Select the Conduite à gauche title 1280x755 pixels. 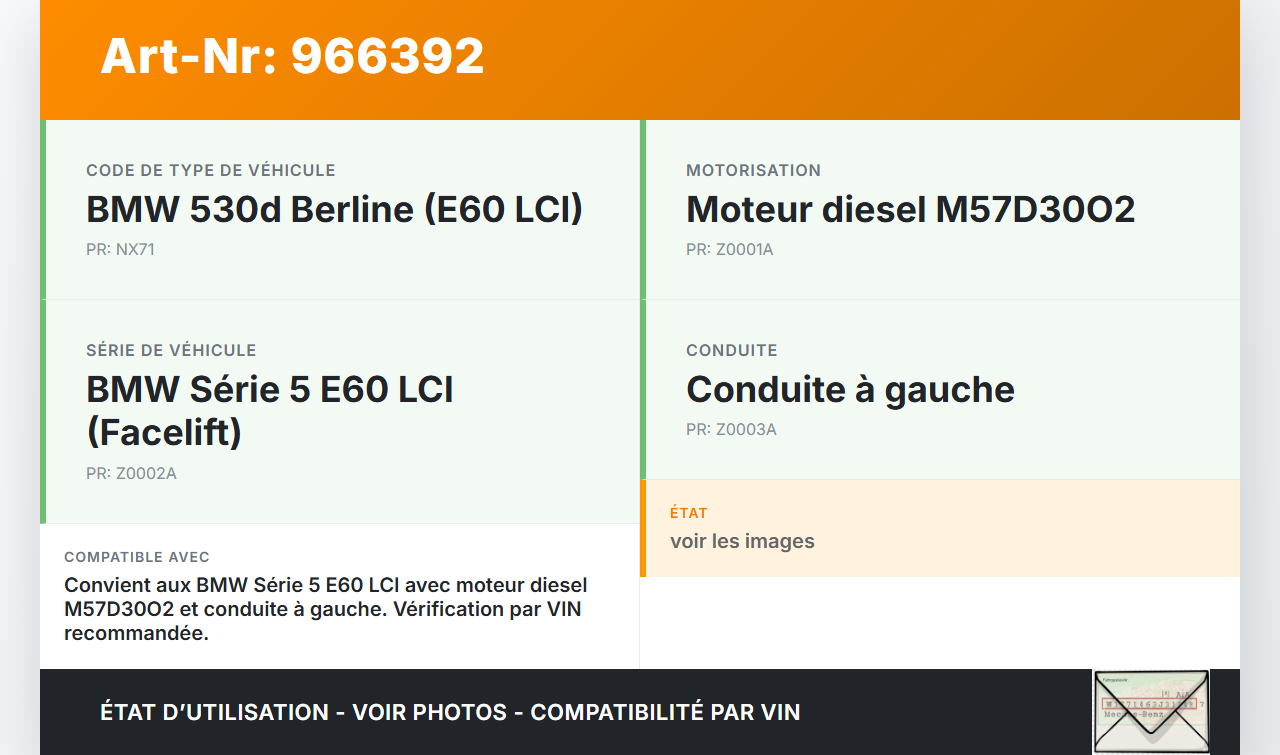[850, 390]
